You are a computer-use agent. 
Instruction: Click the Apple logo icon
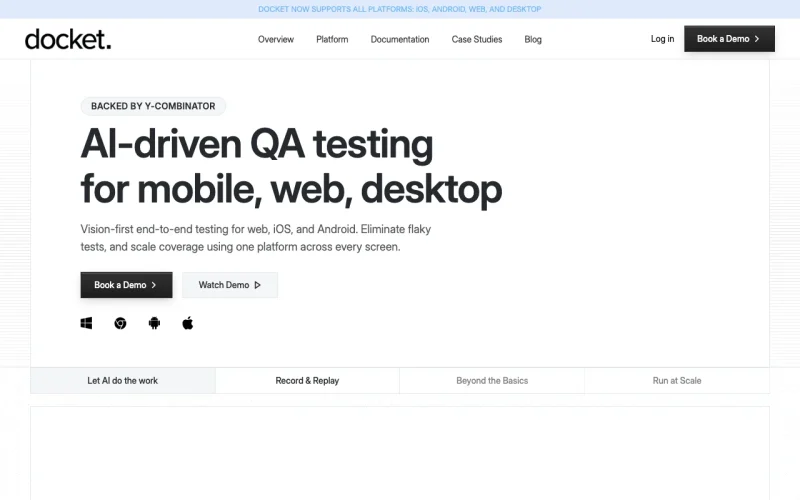188,323
